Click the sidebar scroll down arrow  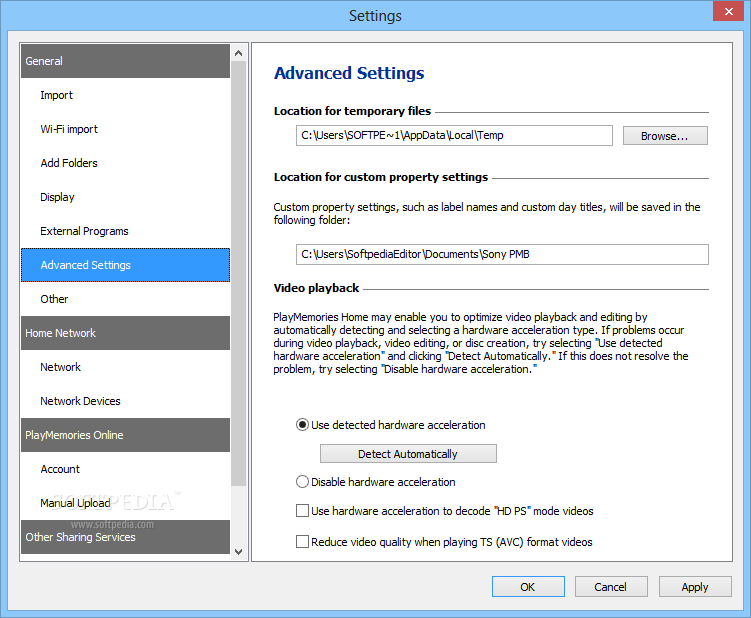click(x=239, y=551)
